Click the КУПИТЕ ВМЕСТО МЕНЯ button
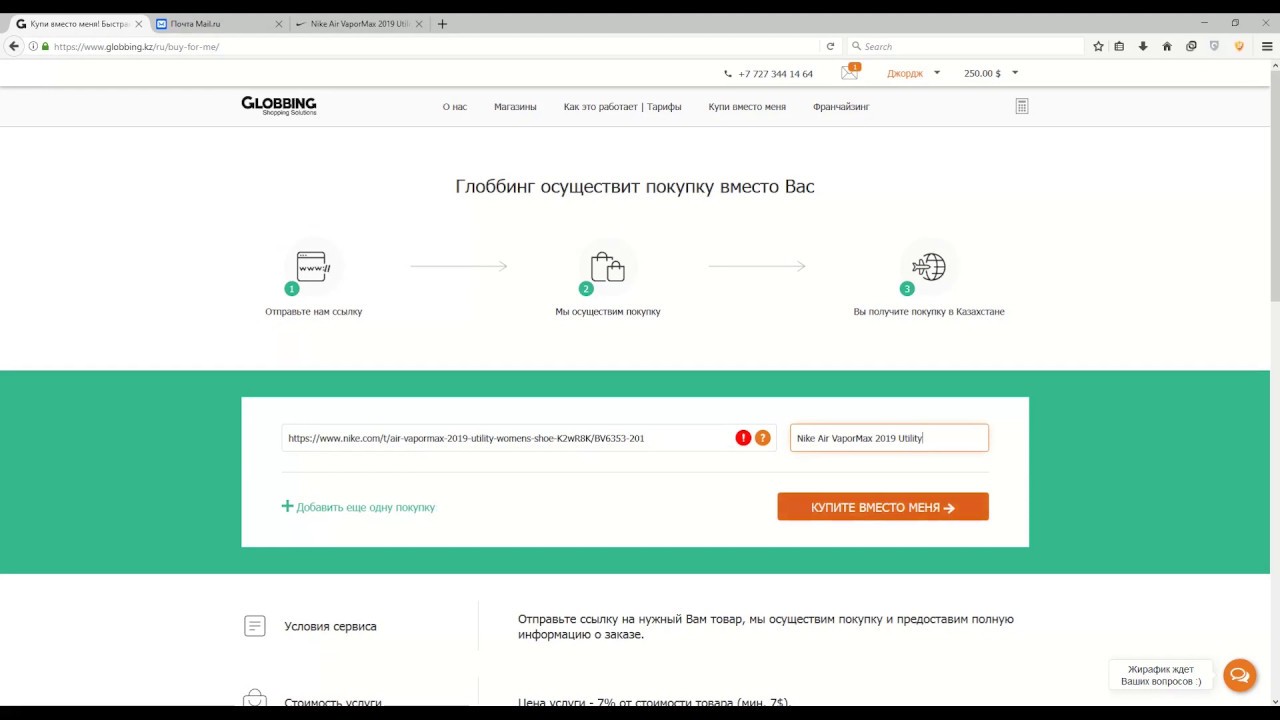This screenshot has height=720, width=1280. pyautogui.click(x=883, y=507)
